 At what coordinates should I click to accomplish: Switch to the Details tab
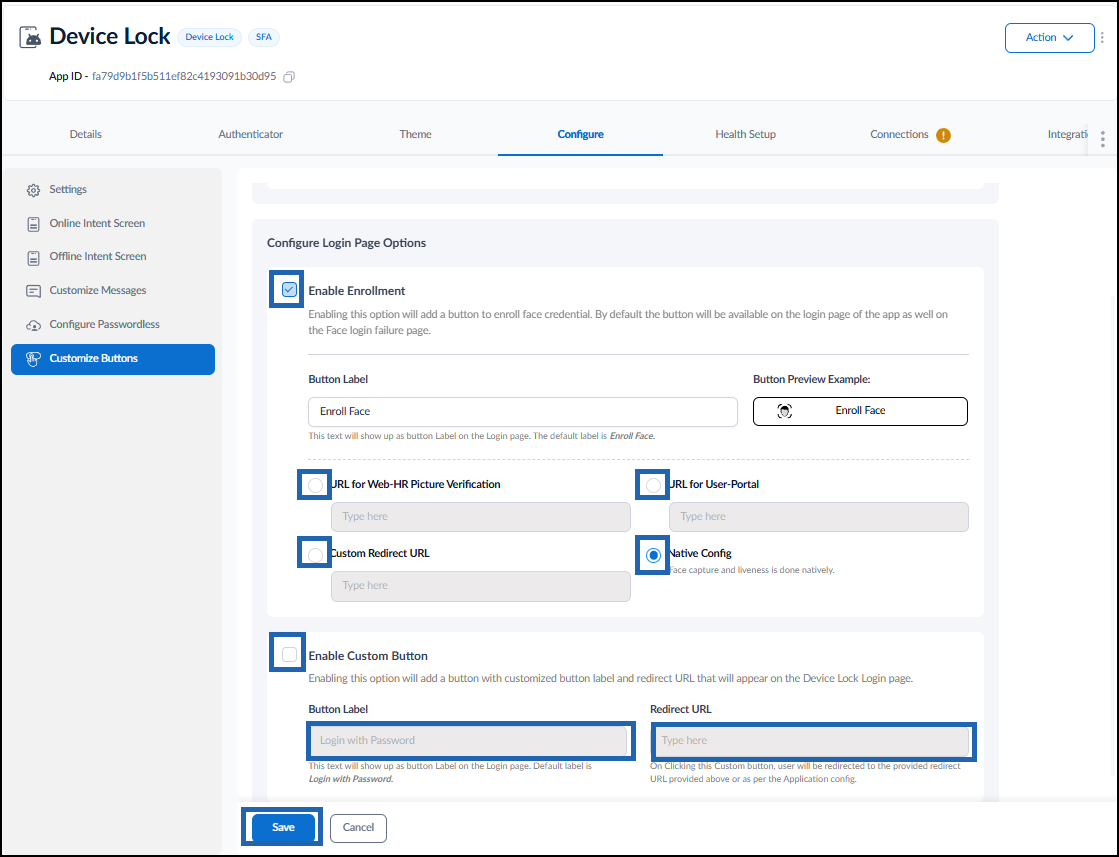click(x=86, y=134)
